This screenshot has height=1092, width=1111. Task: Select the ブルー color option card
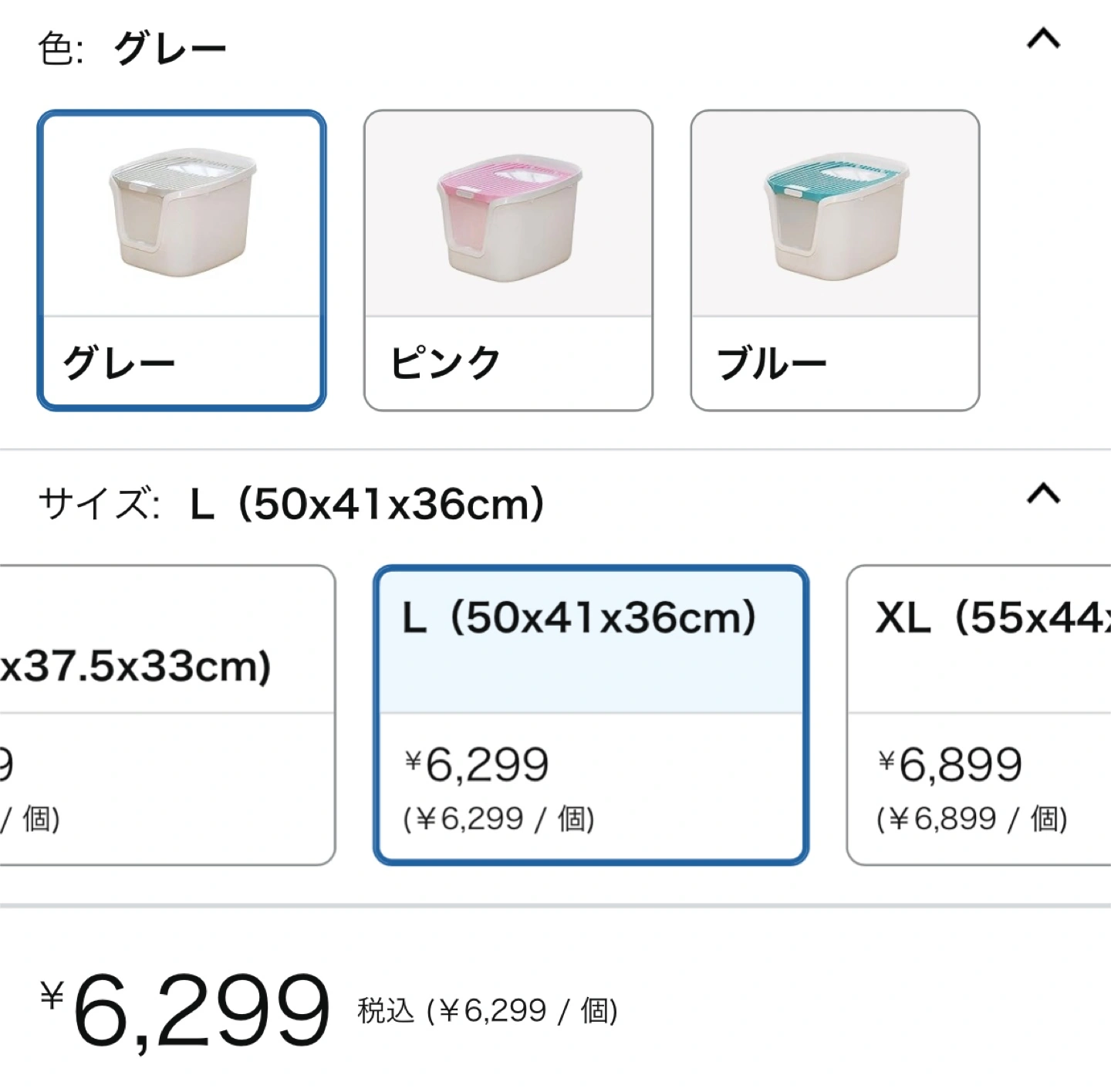[835, 260]
